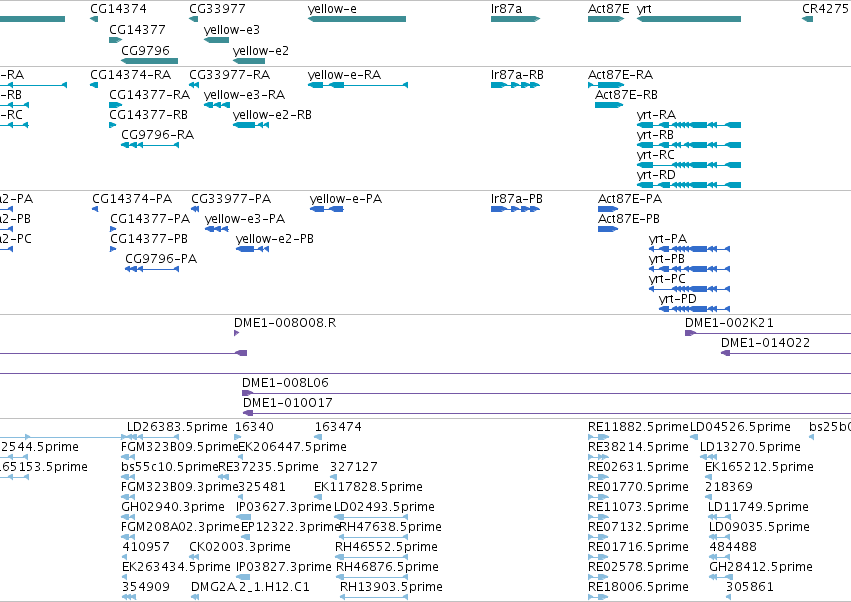
Task: Select gene CG14377 label
Action: [137, 30]
